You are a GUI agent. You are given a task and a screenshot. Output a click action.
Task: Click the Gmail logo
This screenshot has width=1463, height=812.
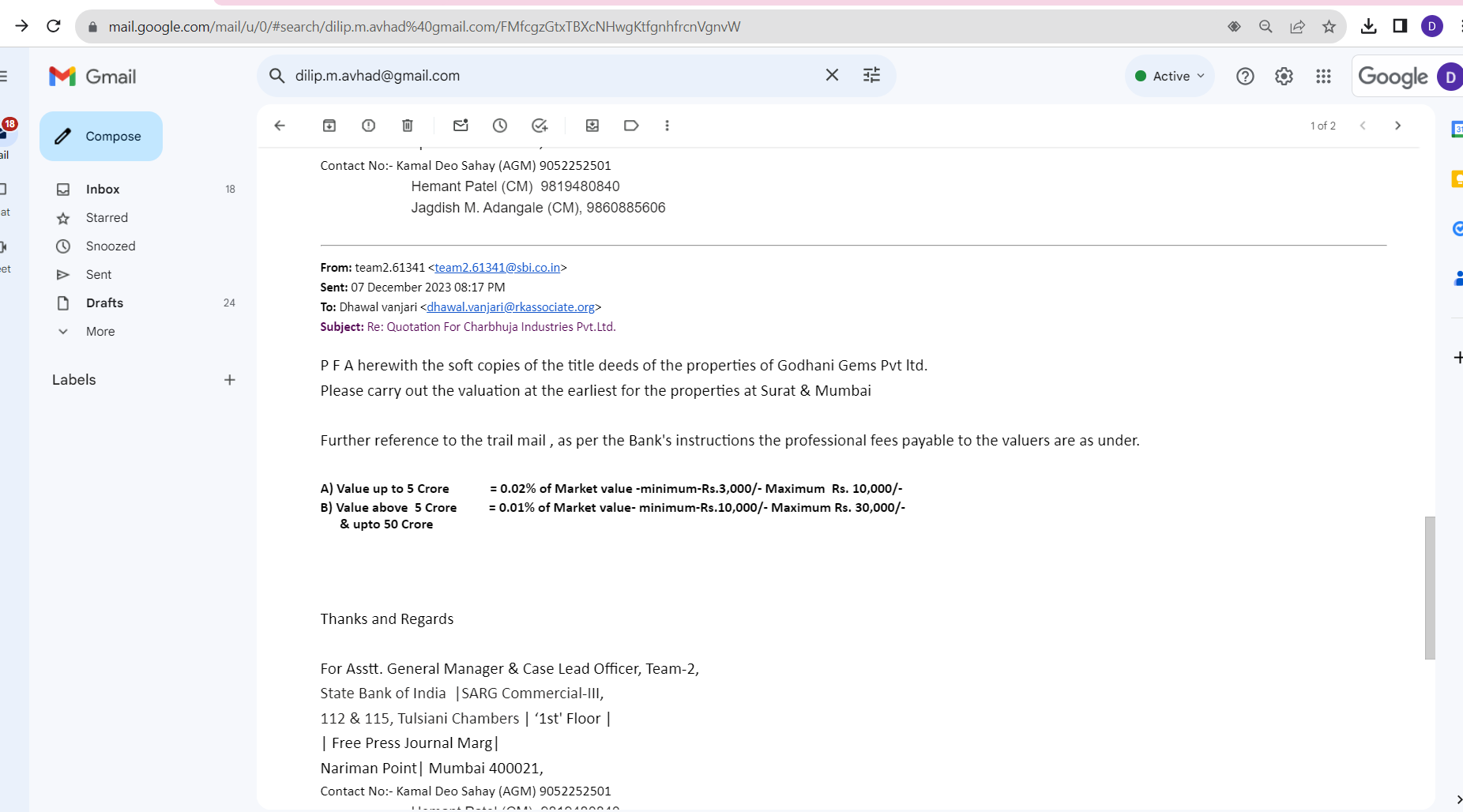(x=92, y=77)
